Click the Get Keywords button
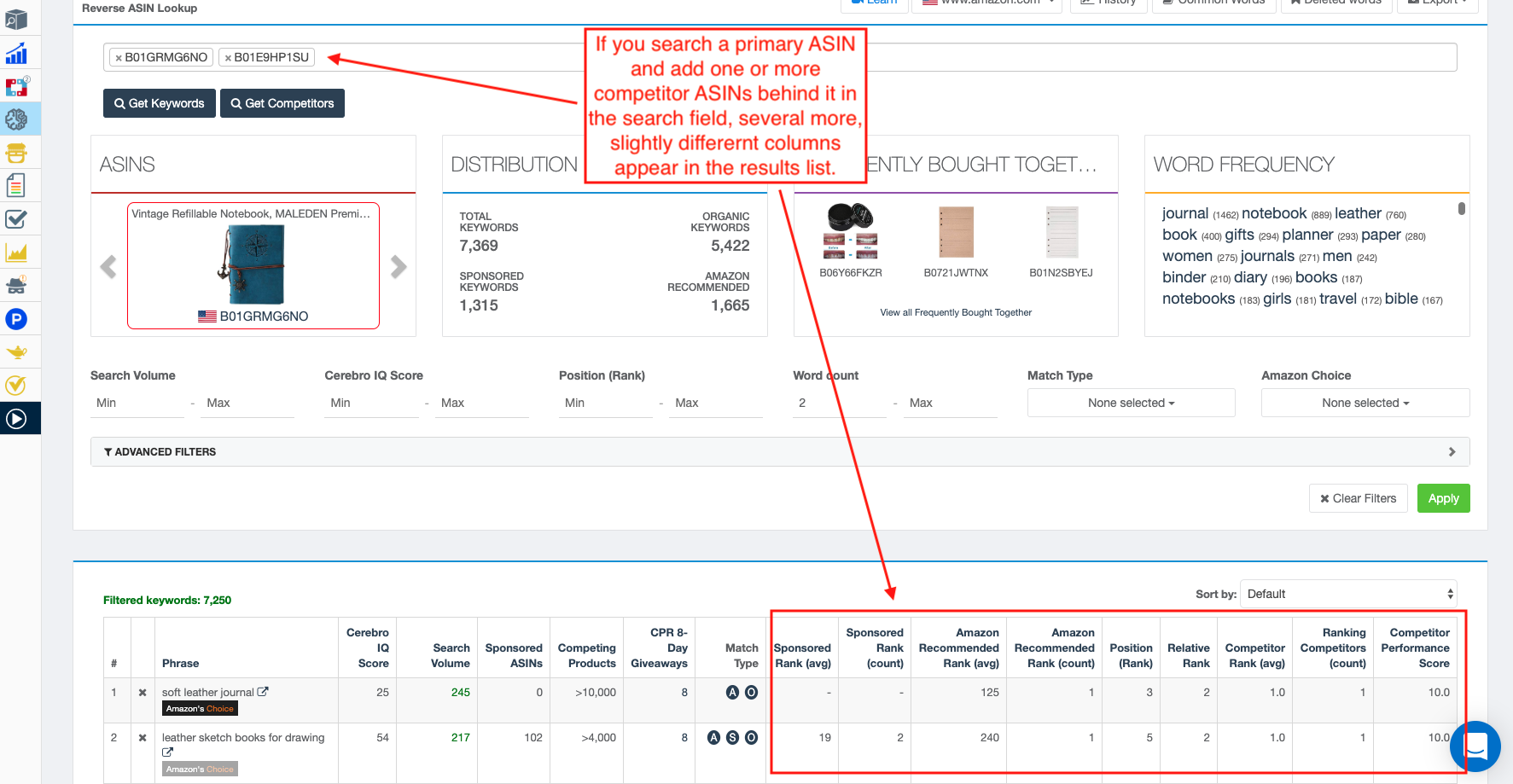This screenshot has height=784, width=1513. click(159, 103)
